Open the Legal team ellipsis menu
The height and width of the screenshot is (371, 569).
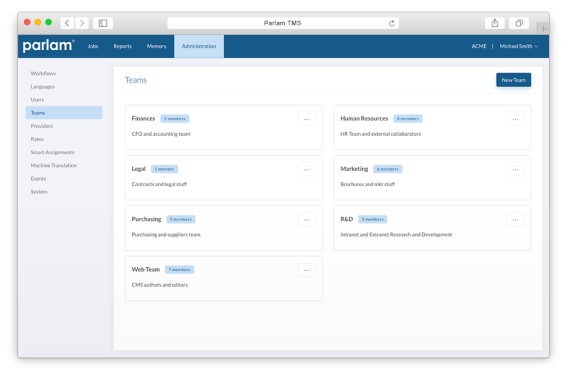click(x=307, y=170)
